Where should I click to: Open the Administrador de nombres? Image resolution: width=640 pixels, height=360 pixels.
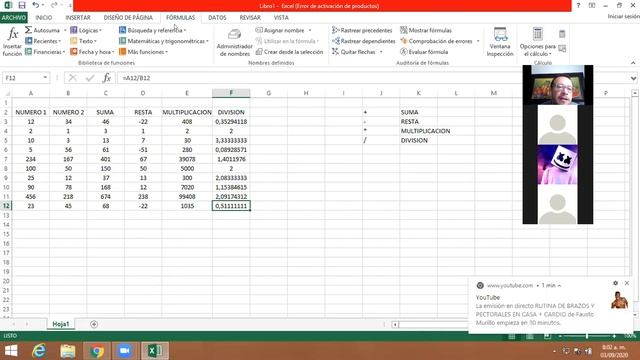point(234,42)
